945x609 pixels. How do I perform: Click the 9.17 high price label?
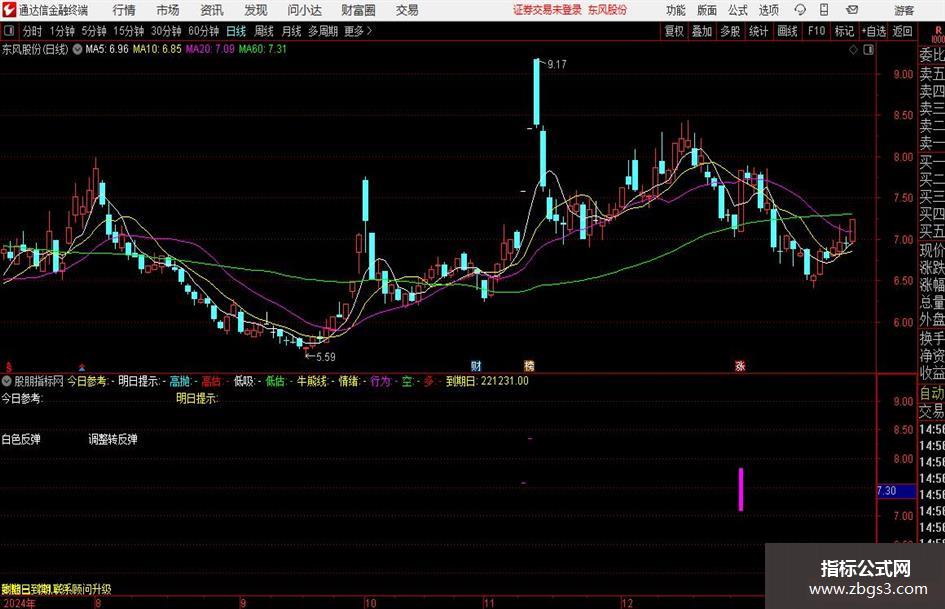pyautogui.click(x=557, y=65)
